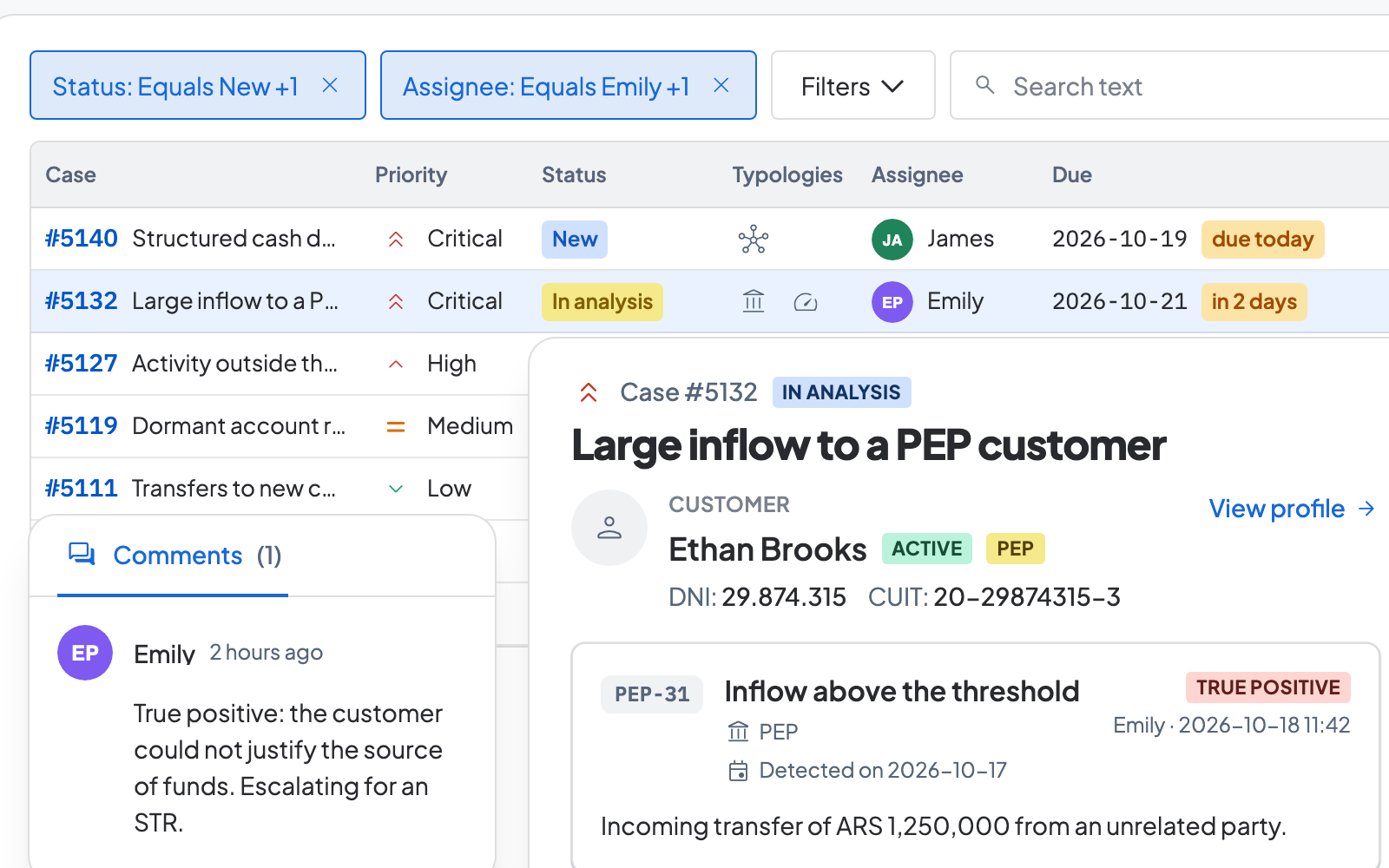Sort by the Due column header
1389x868 pixels.
click(1071, 174)
